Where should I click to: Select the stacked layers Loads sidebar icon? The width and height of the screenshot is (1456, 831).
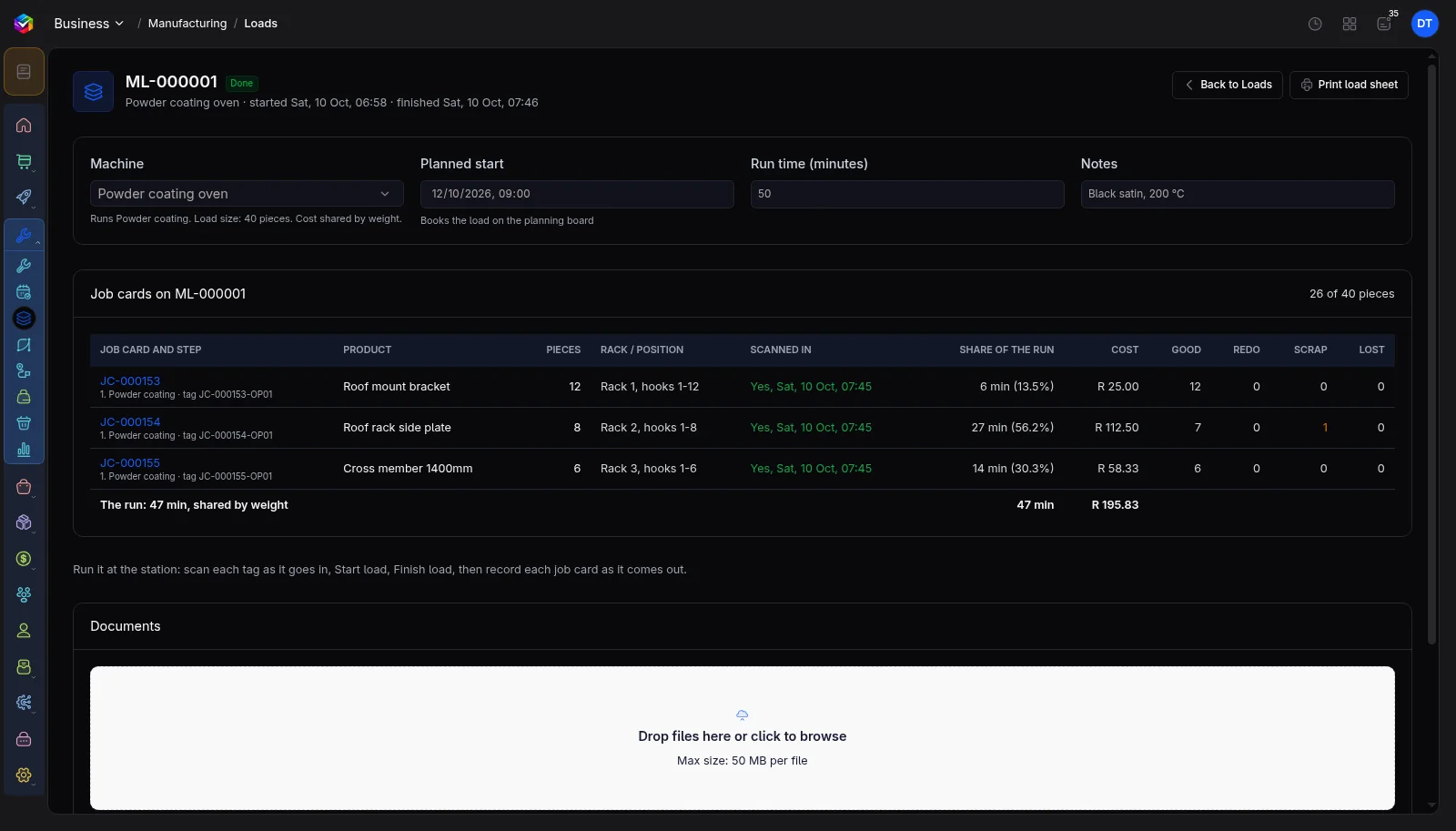pyautogui.click(x=24, y=319)
